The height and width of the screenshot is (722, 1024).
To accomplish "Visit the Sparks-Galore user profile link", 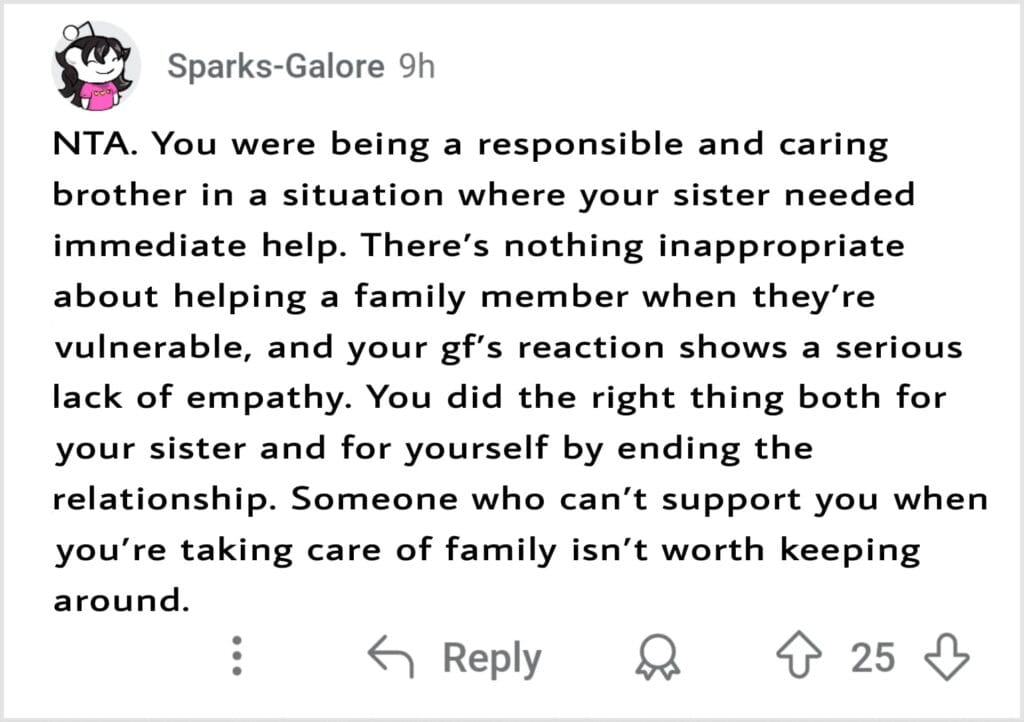I will click(x=276, y=67).
